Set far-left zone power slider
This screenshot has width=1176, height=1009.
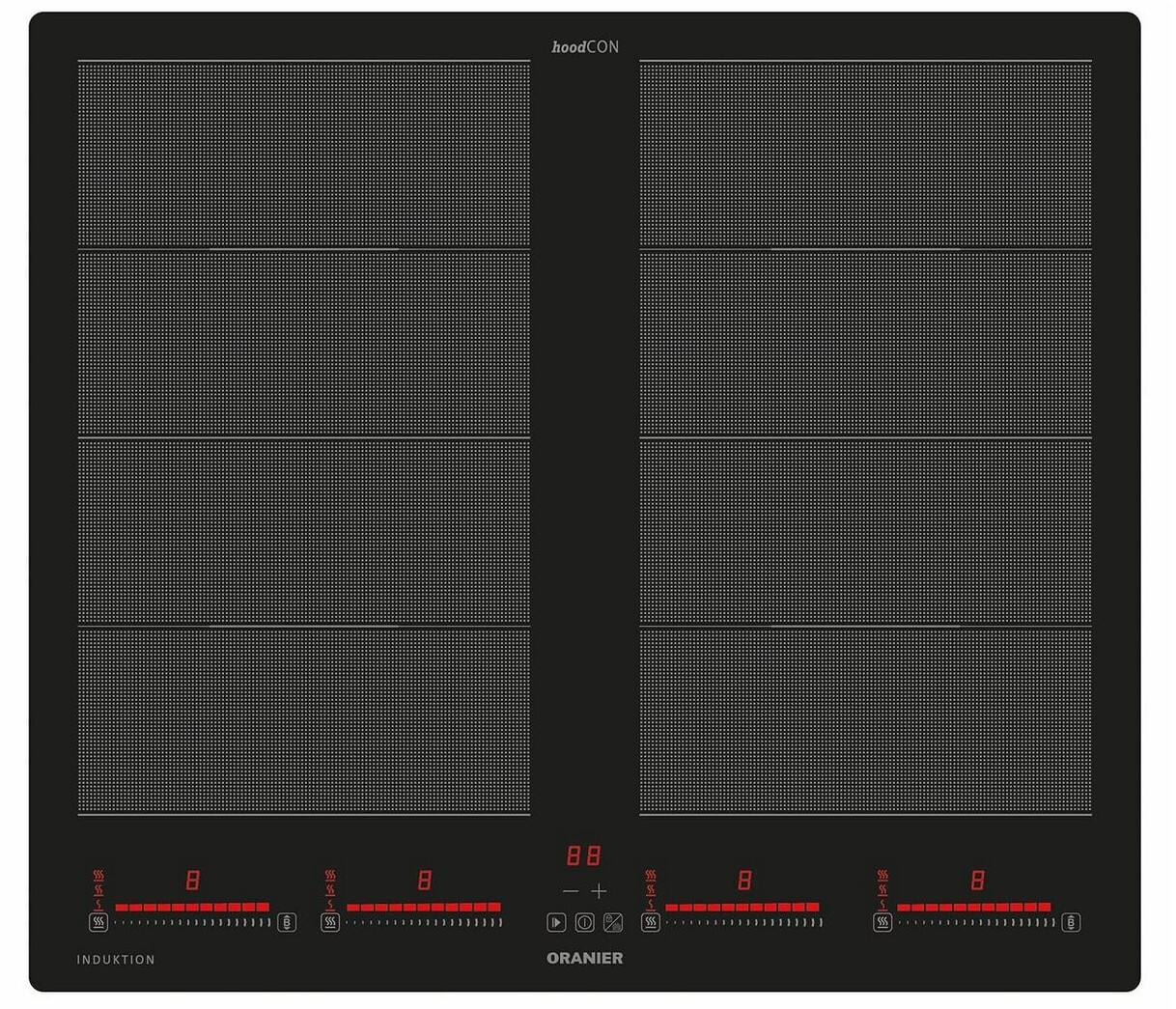point(192,922)
